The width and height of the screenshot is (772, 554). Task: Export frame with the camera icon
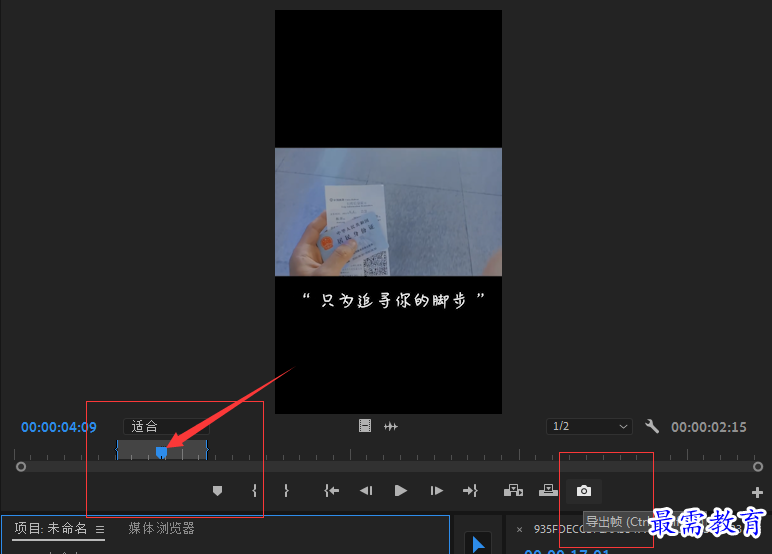[x=584, y=491]
